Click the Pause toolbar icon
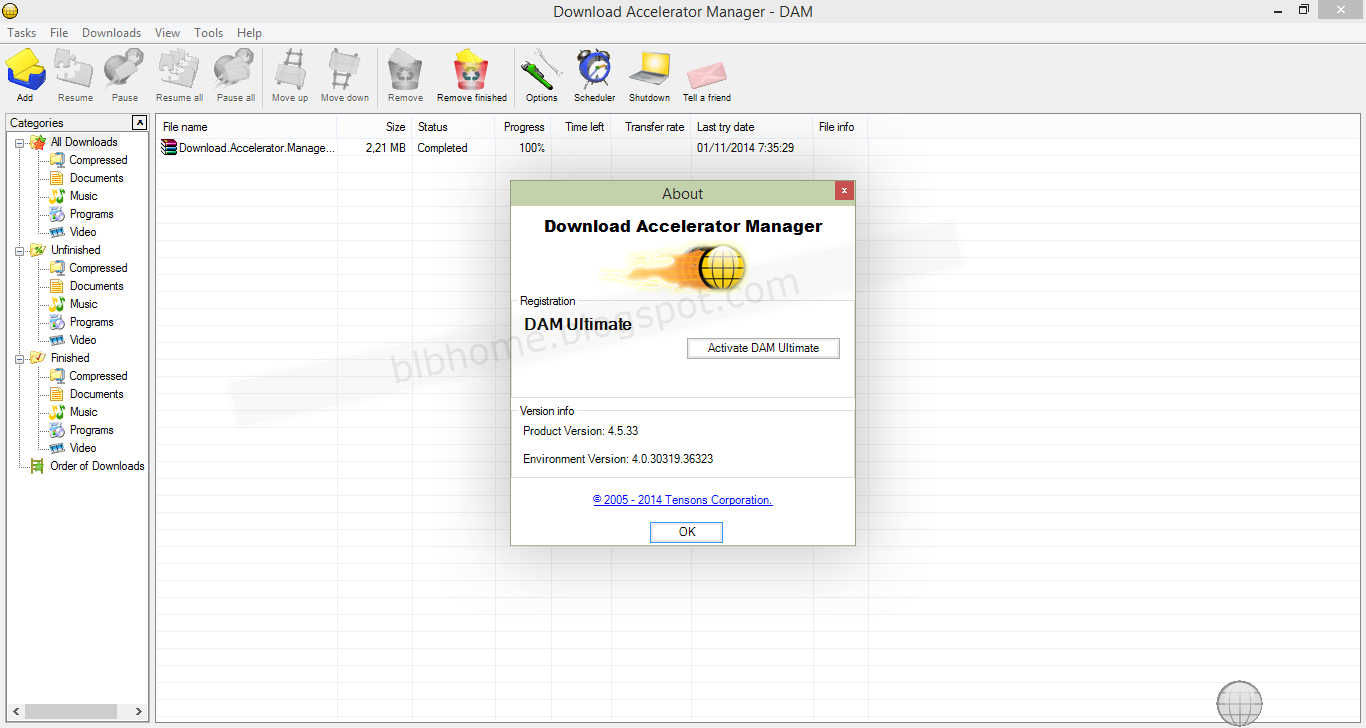Image resolution: width=1366 pixels, height=728 pixels. pyautogui.click(x=124, y=70)
